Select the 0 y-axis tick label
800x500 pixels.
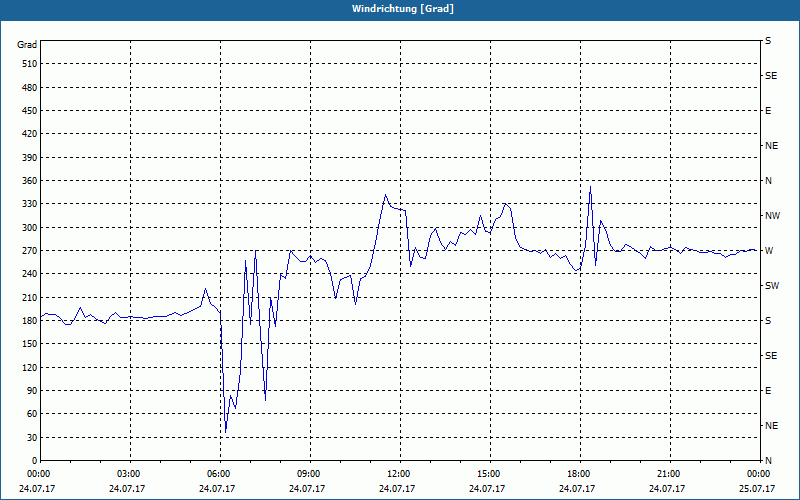pyautogui.click(x=35, y=461)
